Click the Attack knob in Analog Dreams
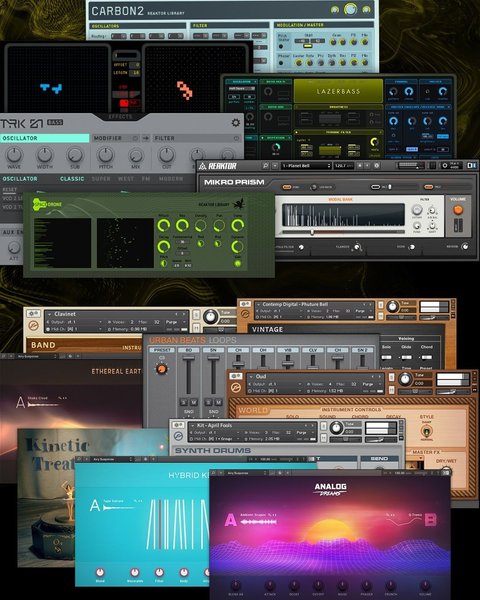Image resolution: width=480 pixels, height=600 pixels. pos(270,585)
